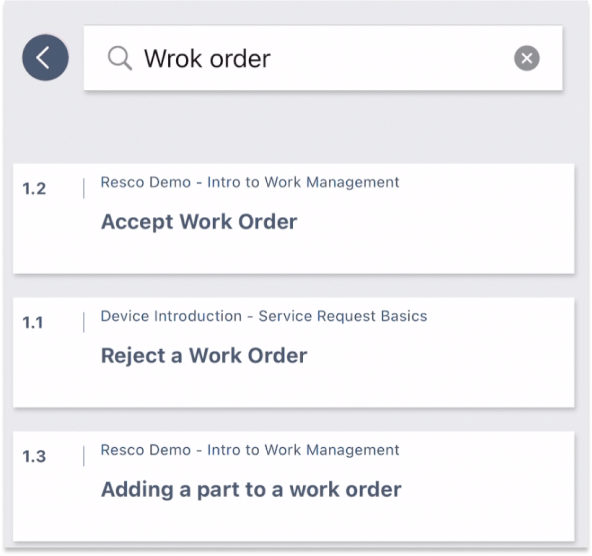This screenshot has width=592, height=556.
Task: Select lesson number 1.2
Action: pyautogui.click(x=34, y=189)
